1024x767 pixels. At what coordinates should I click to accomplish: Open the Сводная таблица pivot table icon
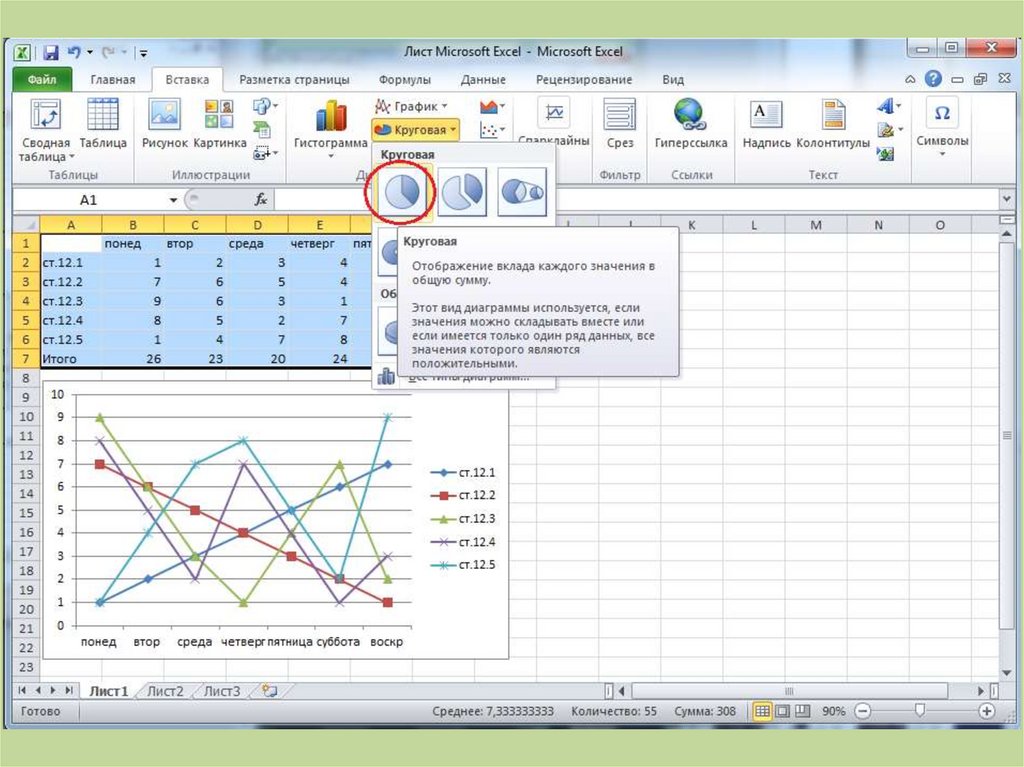coord(46,115)
